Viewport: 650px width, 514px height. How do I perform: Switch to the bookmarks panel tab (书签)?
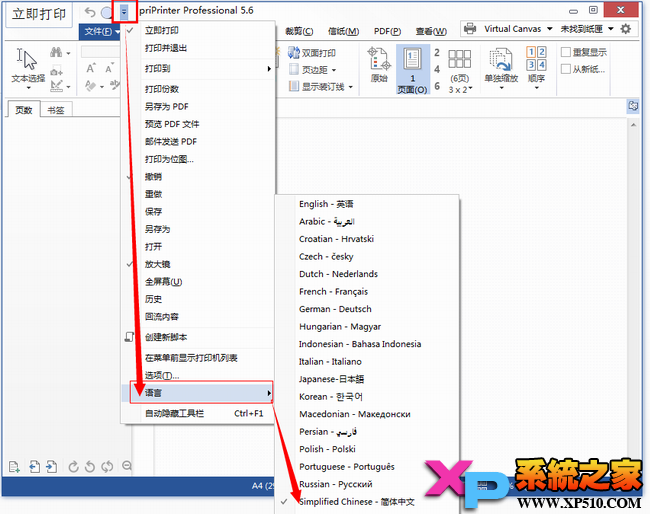click(x=56, y=110)
